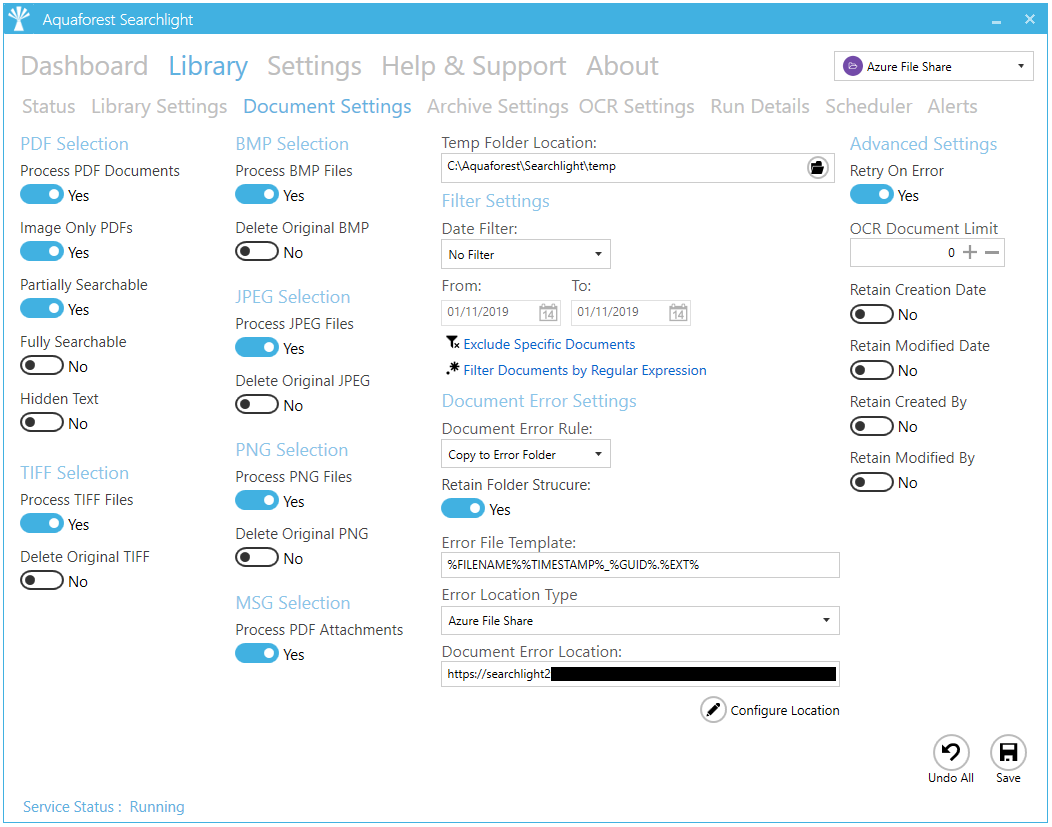Click the Undo All arrow icon

[951, 752]
